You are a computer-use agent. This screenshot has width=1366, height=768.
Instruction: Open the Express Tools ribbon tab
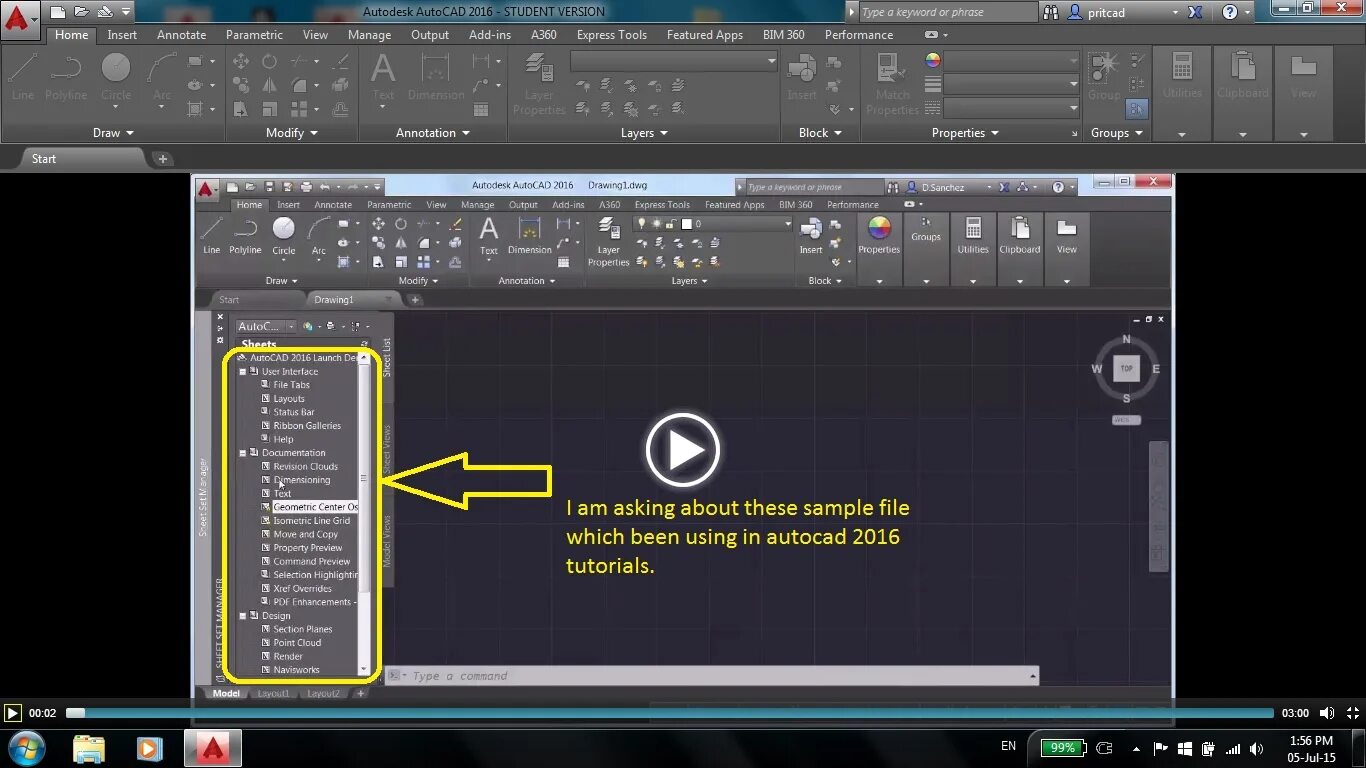coord(612,35)
